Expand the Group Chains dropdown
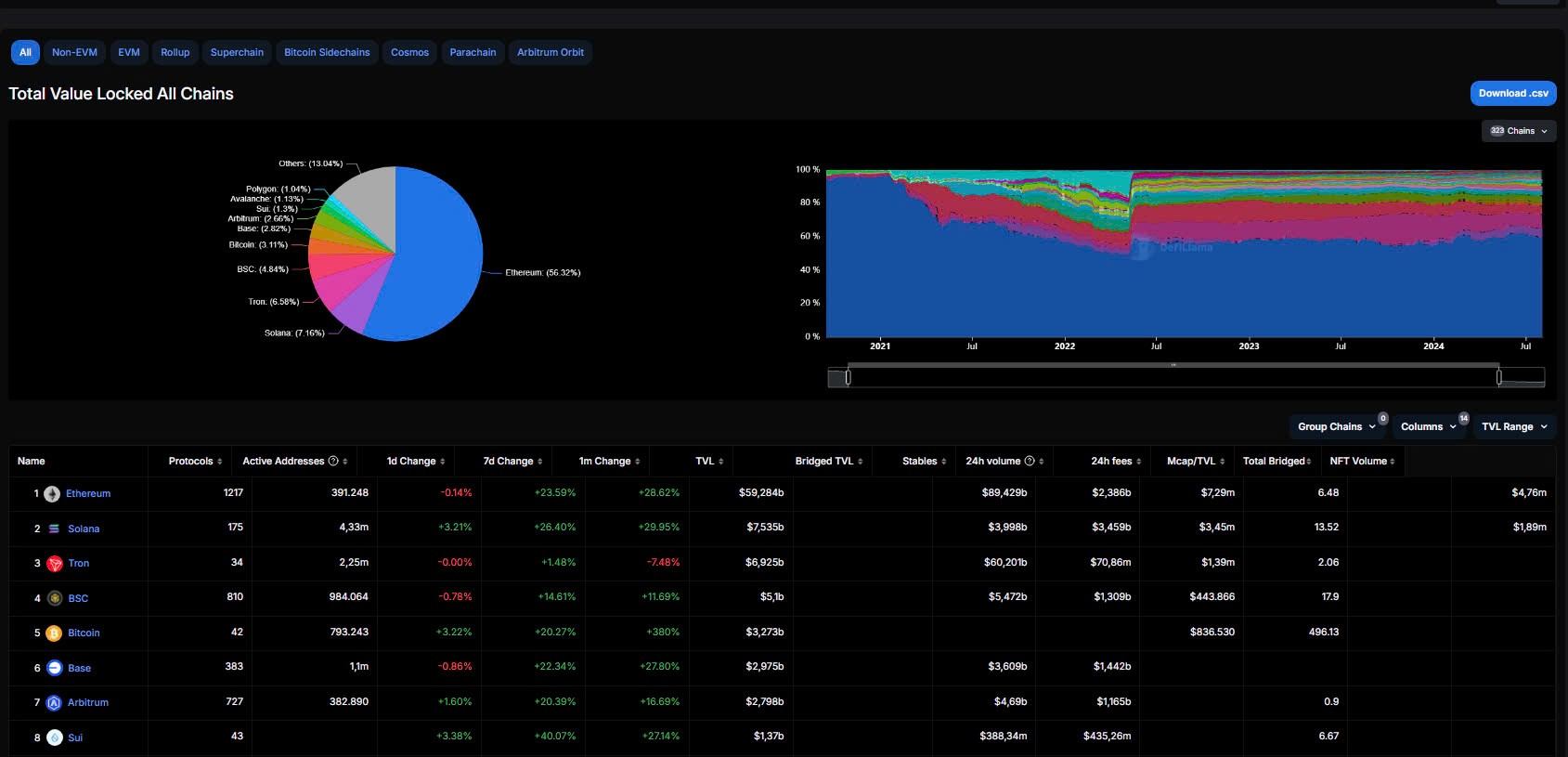This screenshot has width=1568, height=757. (1336, 426)
